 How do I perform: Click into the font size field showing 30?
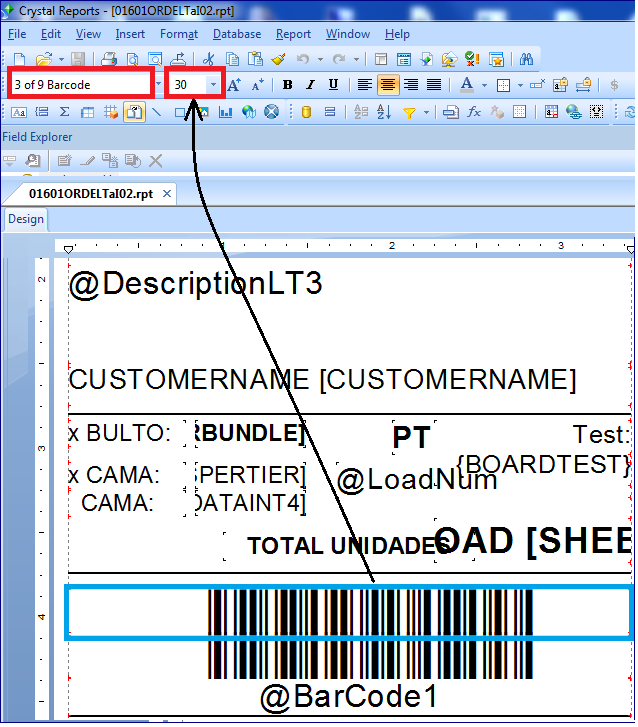187,84
